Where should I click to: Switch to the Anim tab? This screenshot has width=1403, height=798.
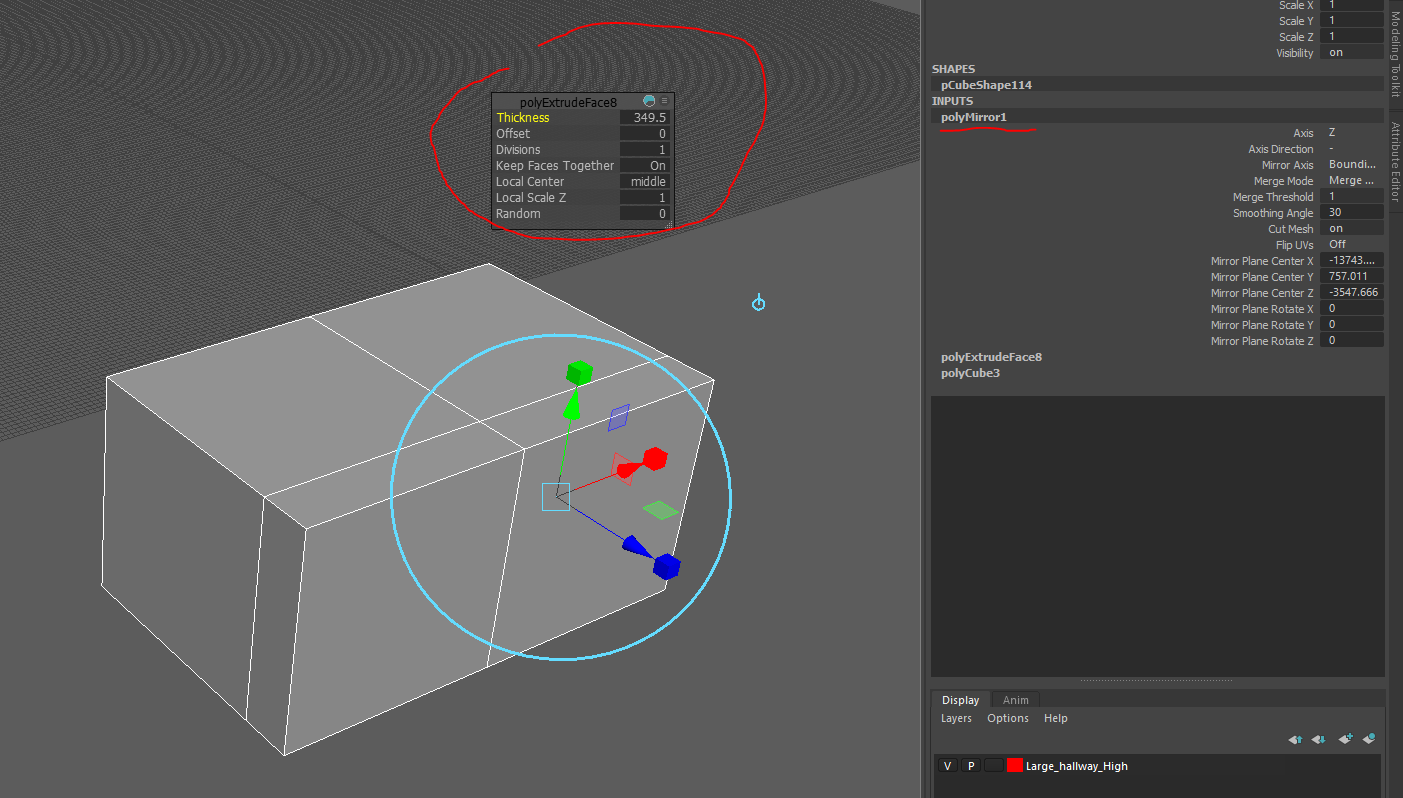click(x=1015, y=699)
